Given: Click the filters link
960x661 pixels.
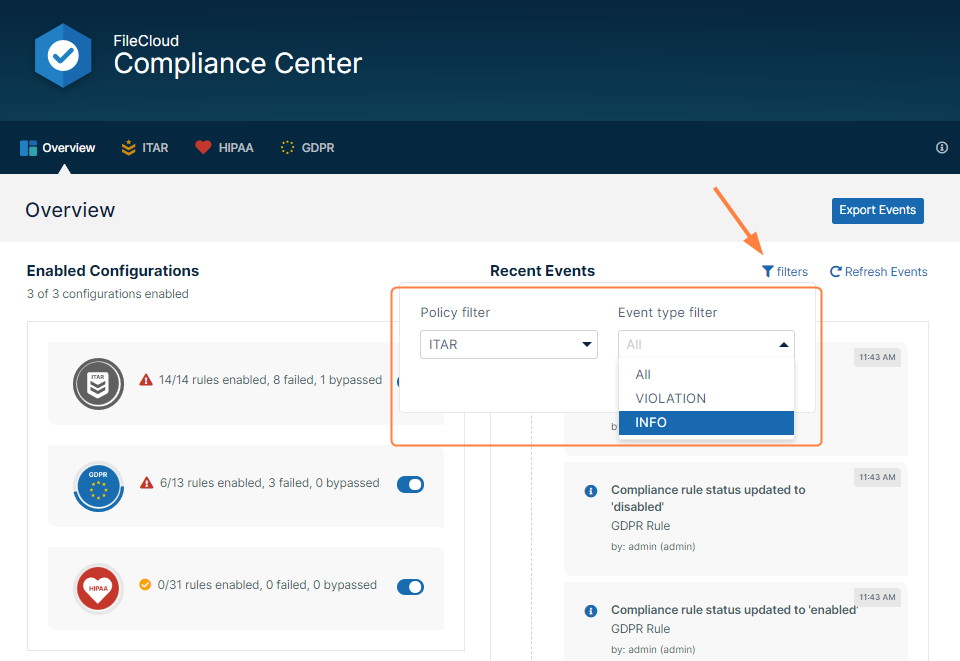Looking at the screenshot, I should 785,271.
